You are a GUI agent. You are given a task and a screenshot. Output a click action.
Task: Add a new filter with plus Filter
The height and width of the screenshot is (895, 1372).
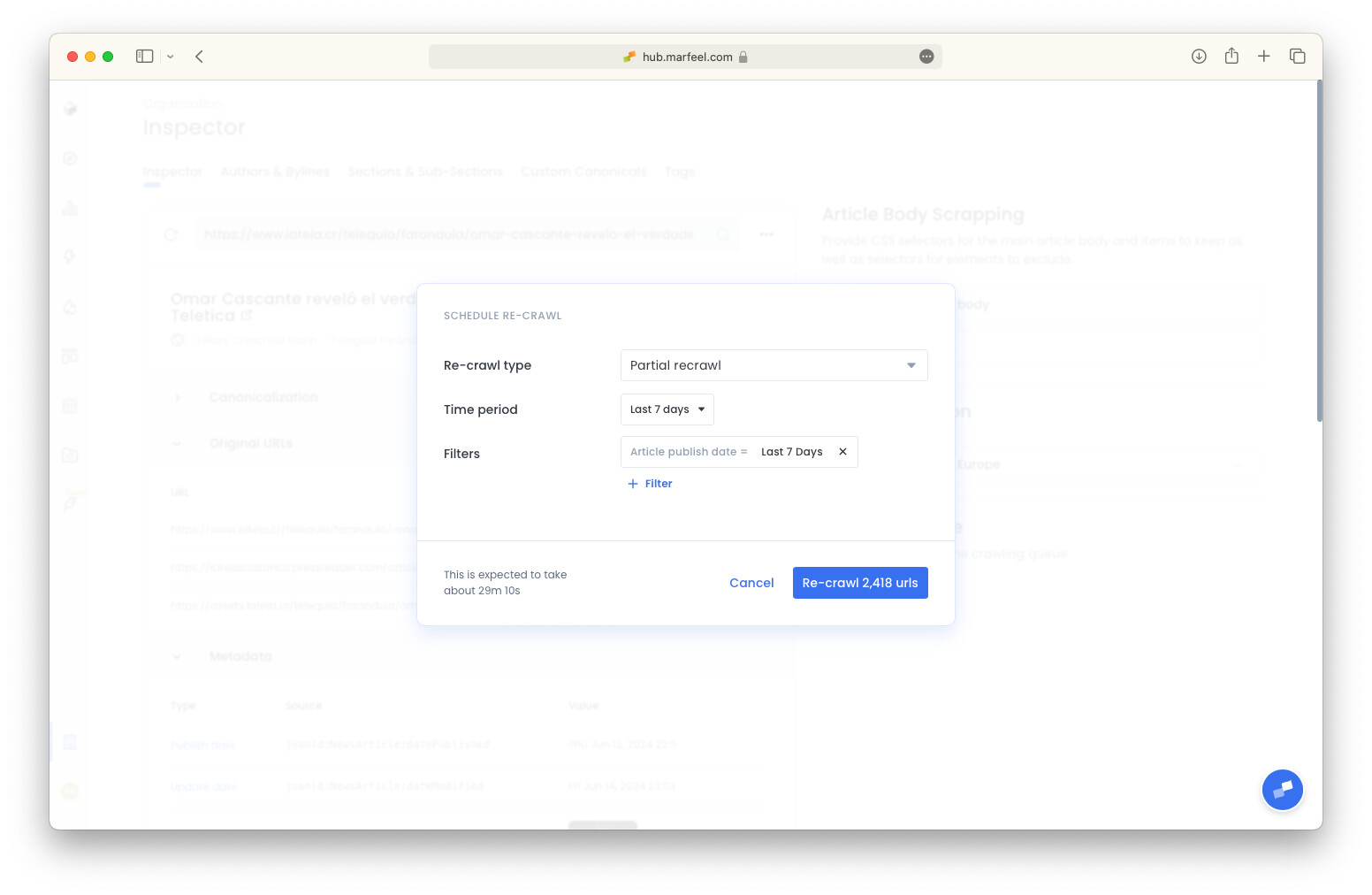[650, 484]
